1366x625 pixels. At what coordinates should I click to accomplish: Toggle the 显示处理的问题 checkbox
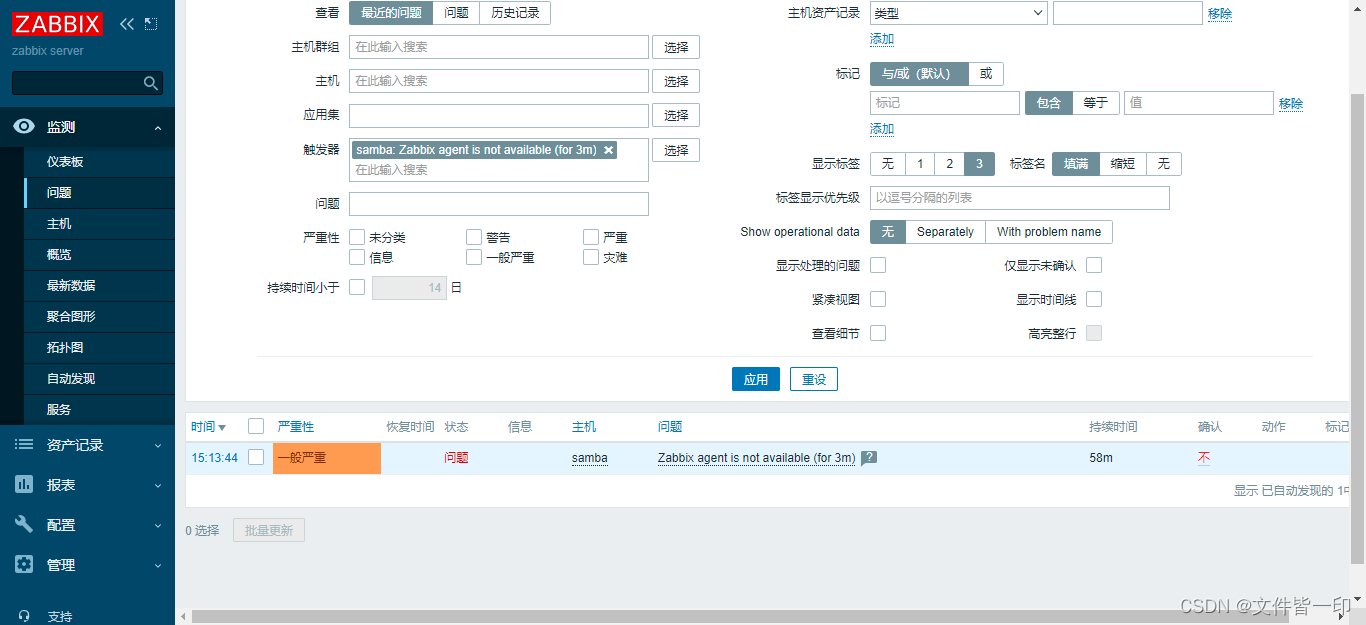[x=878, y=265]
